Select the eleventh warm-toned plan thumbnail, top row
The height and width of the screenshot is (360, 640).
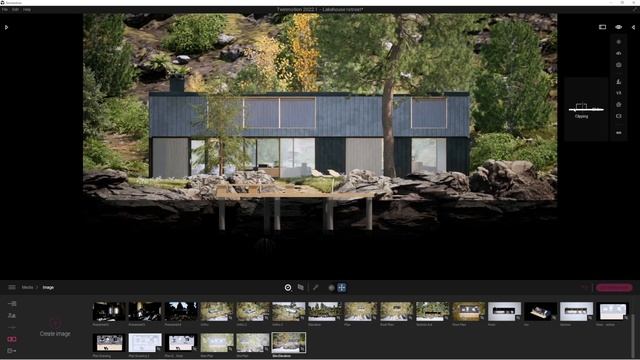click(x=468, y=311)
